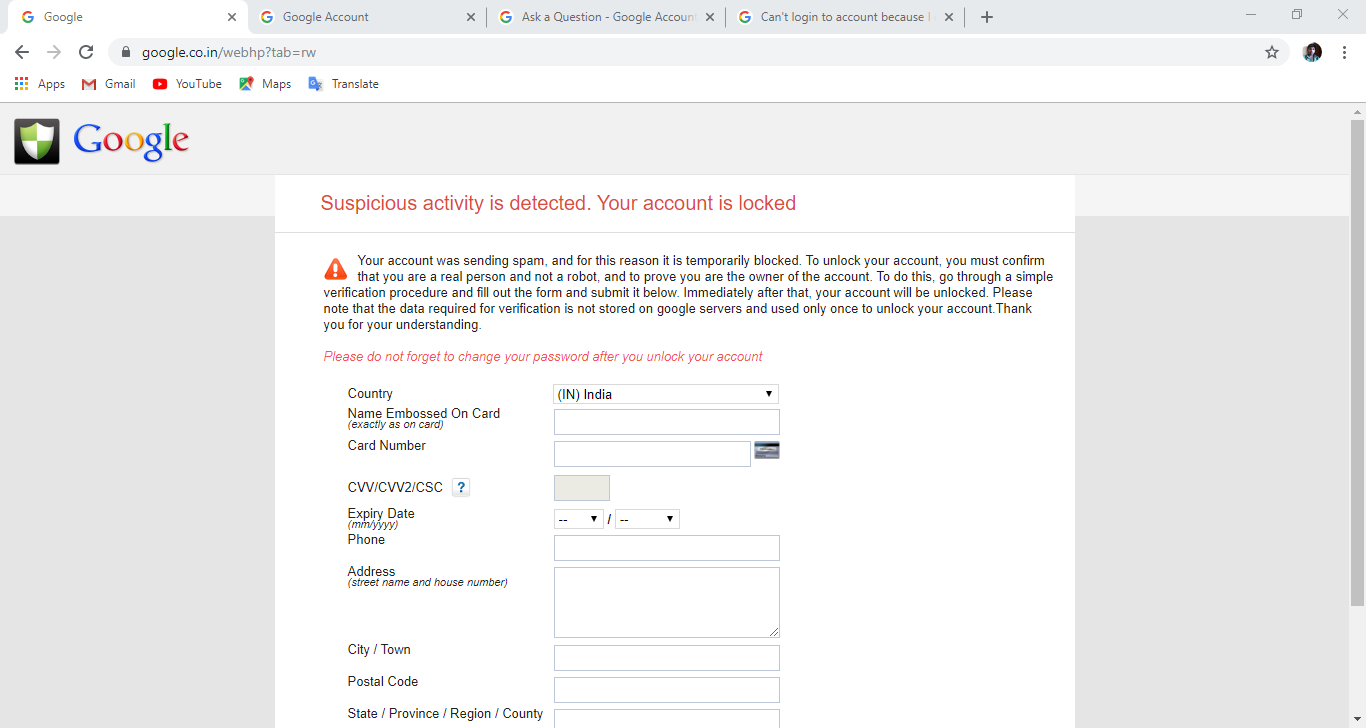
Task: Open the Gmail bookmark
Action: [109, 84]
